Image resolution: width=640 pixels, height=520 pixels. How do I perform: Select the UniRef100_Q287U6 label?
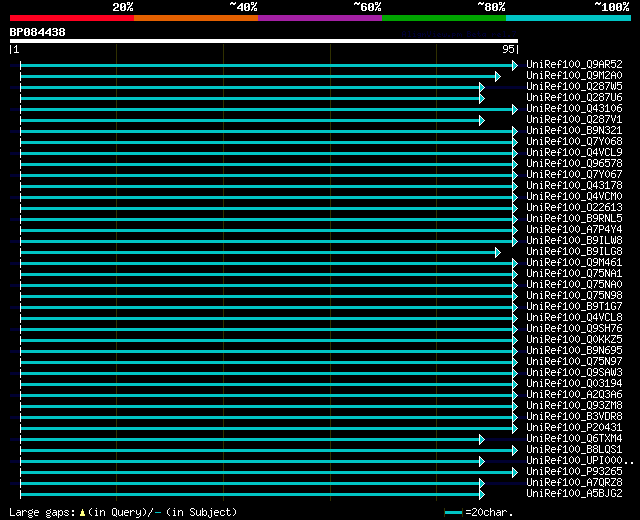point(574,98)
